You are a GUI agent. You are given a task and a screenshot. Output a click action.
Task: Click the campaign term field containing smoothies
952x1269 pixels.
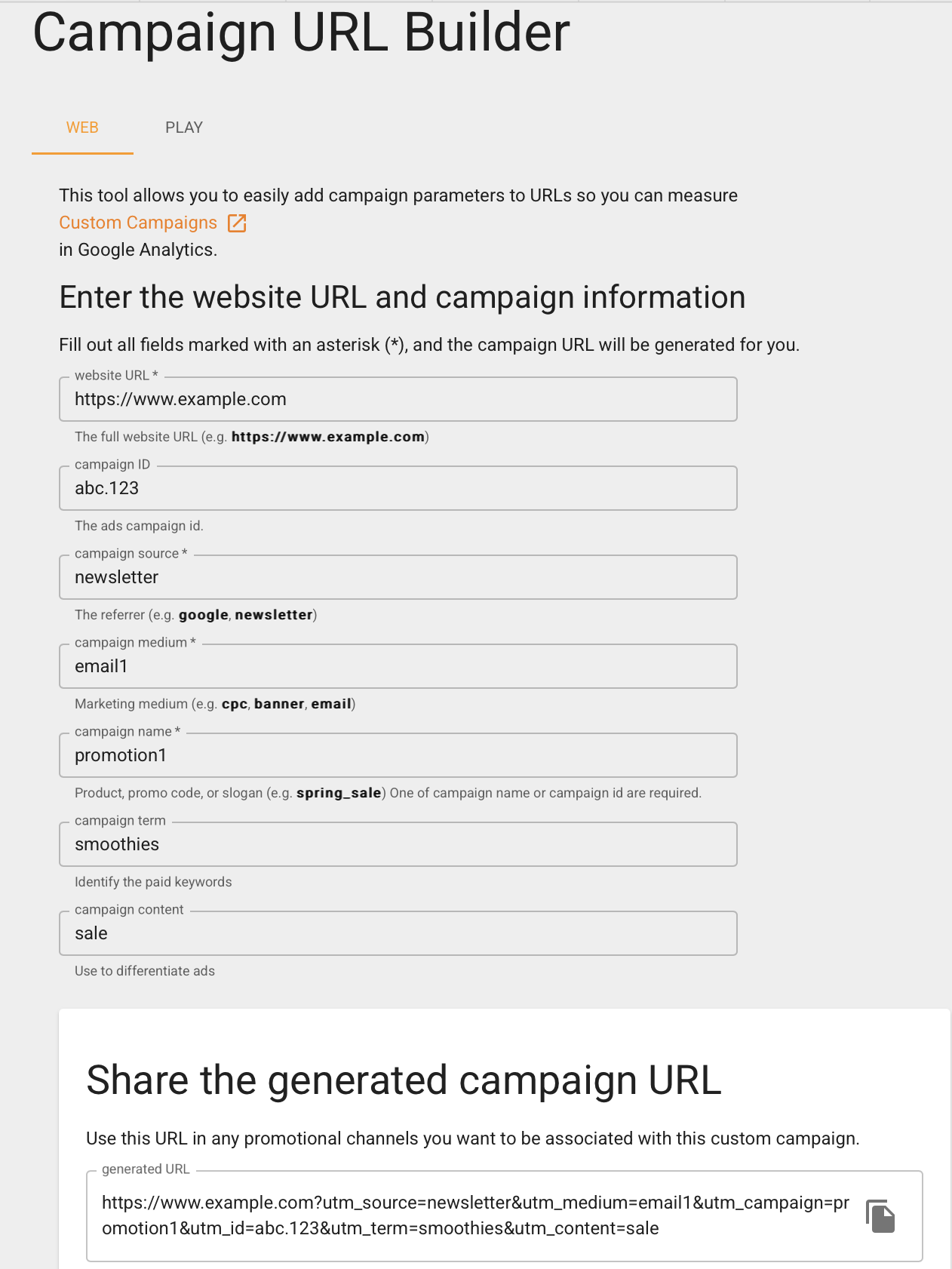[398, 843]
